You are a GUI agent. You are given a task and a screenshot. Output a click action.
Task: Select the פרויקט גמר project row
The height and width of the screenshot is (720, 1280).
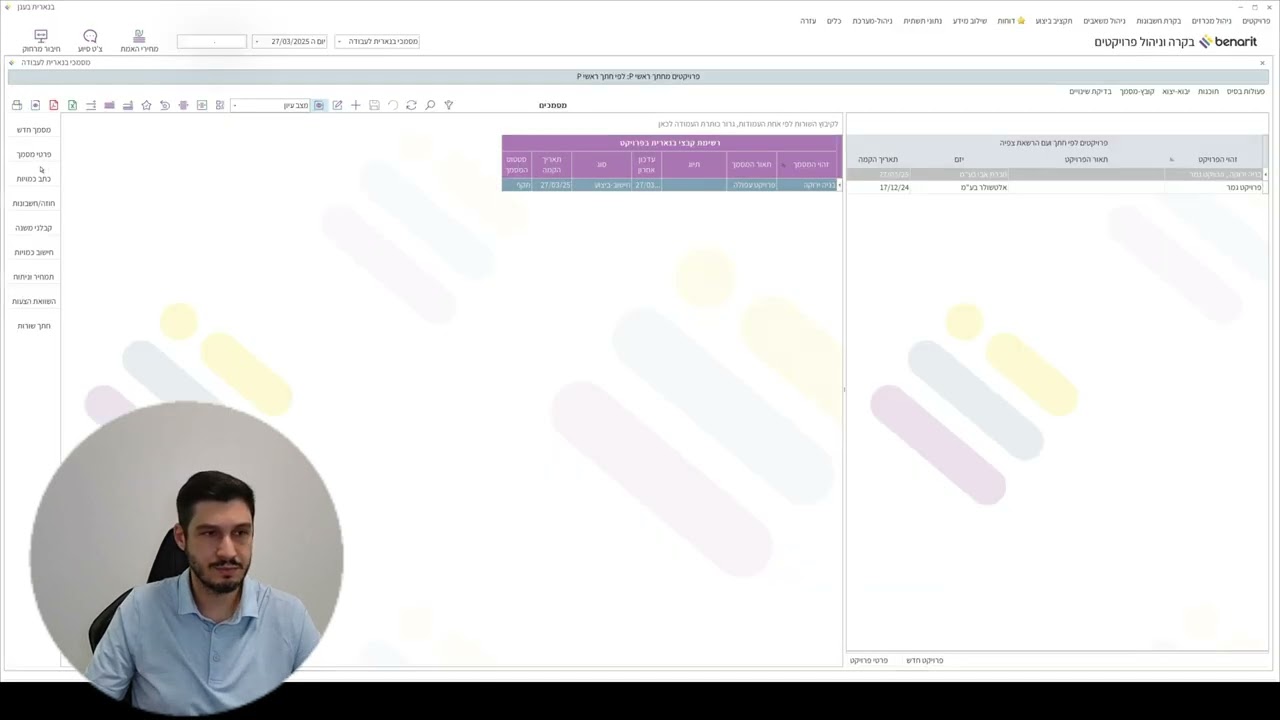(x=1055, y=187)
